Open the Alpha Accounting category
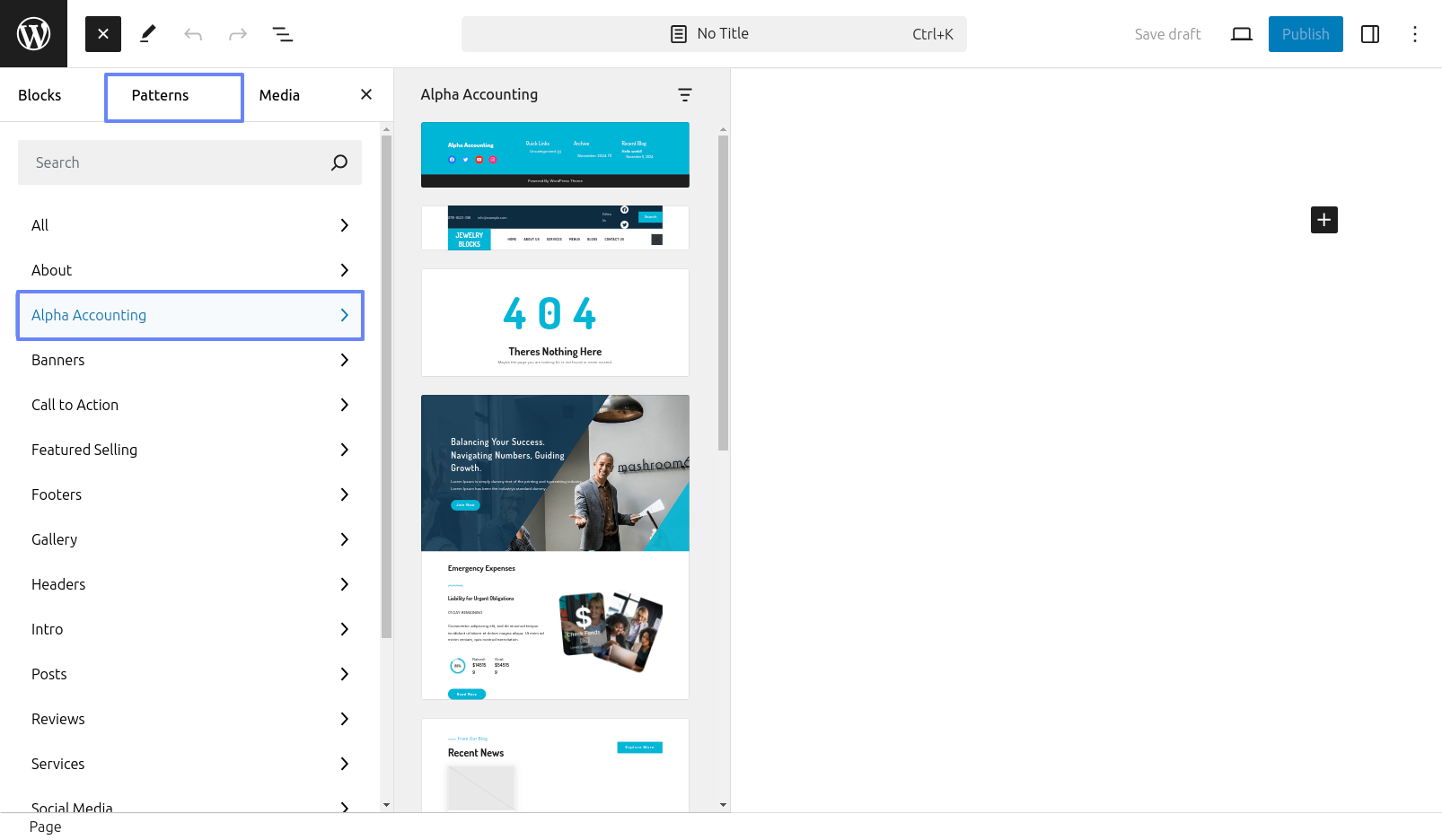Image resolution: width=1442 pixels, height=840 pixels. [189, 315]
